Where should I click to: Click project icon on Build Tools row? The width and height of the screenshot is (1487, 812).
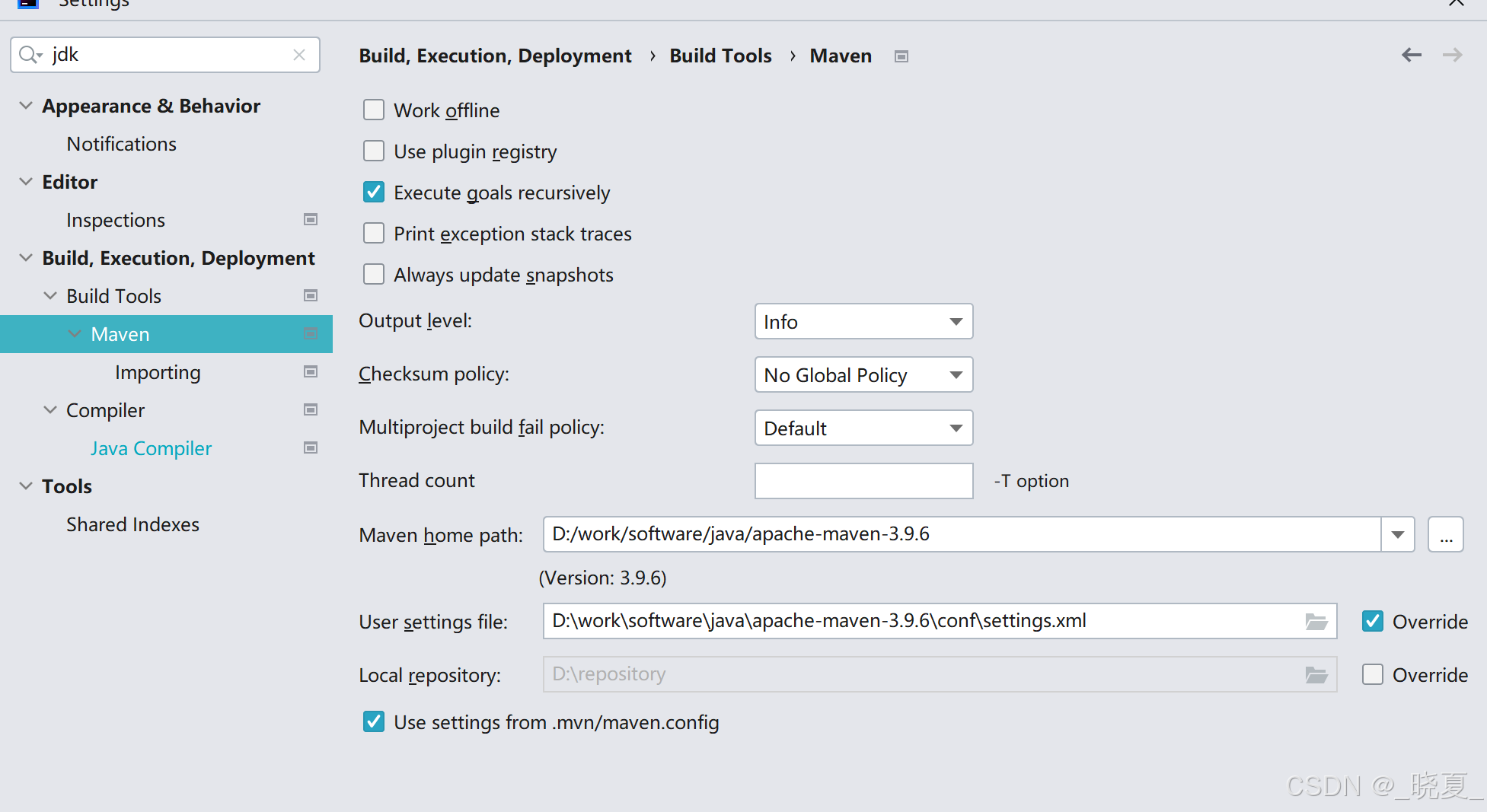[x=311, y=295]
